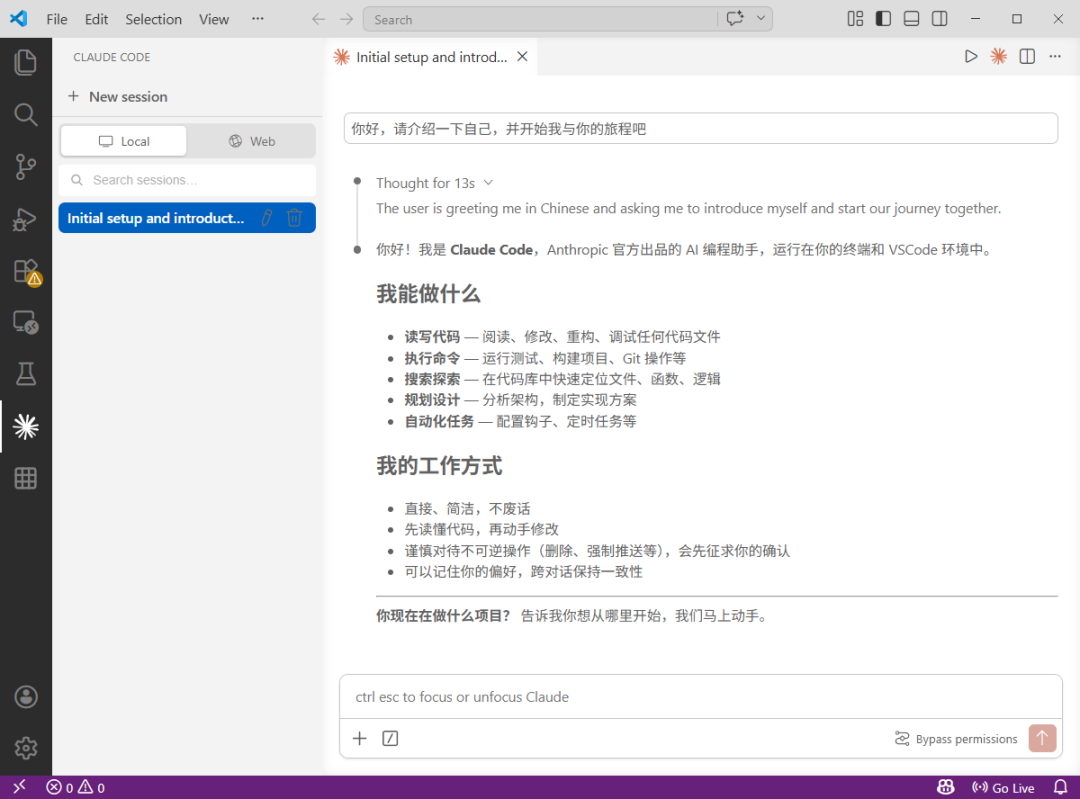Open the Explorer view in activity bar
This screenshot has height=799, width=1080.
pos(25,63)
